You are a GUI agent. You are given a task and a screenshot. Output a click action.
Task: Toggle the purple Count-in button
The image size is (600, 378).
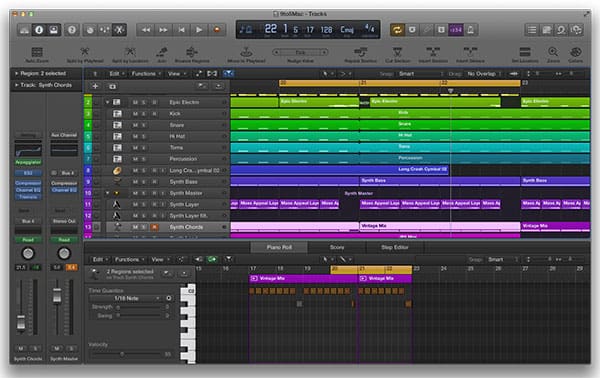pyautogui.click(x=456, y=30)
